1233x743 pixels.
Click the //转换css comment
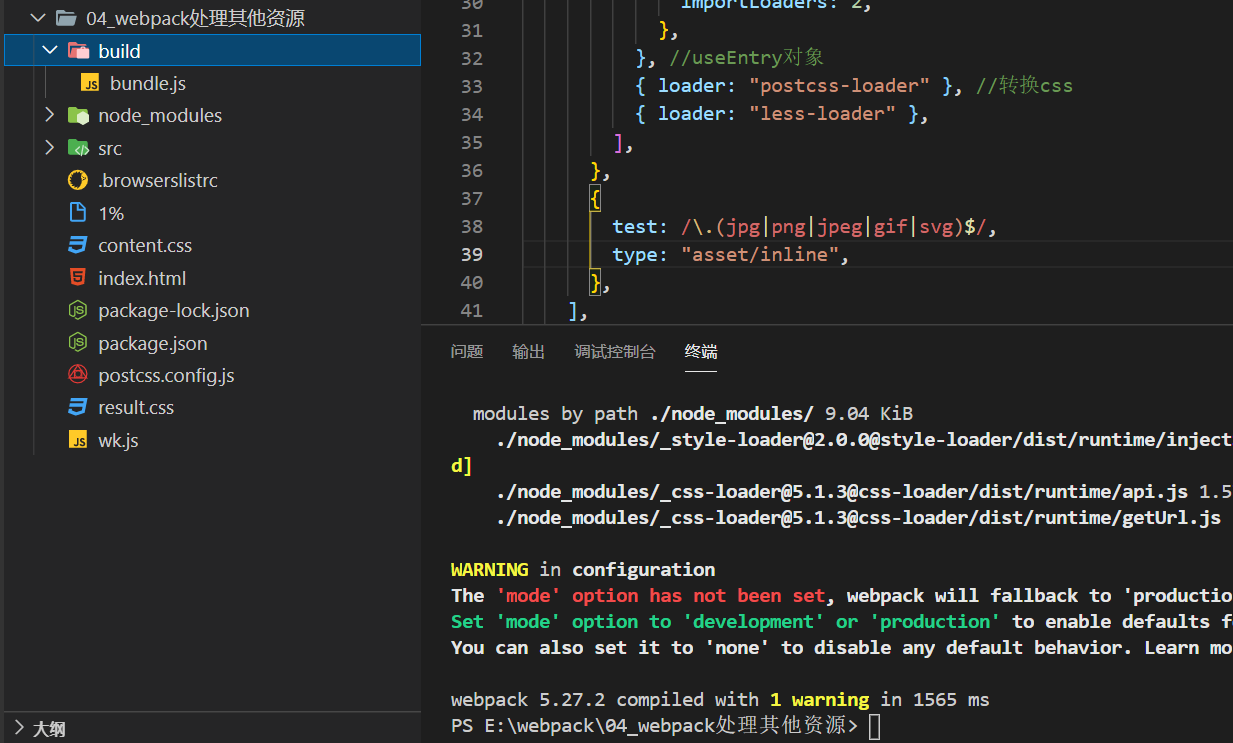1024,86
